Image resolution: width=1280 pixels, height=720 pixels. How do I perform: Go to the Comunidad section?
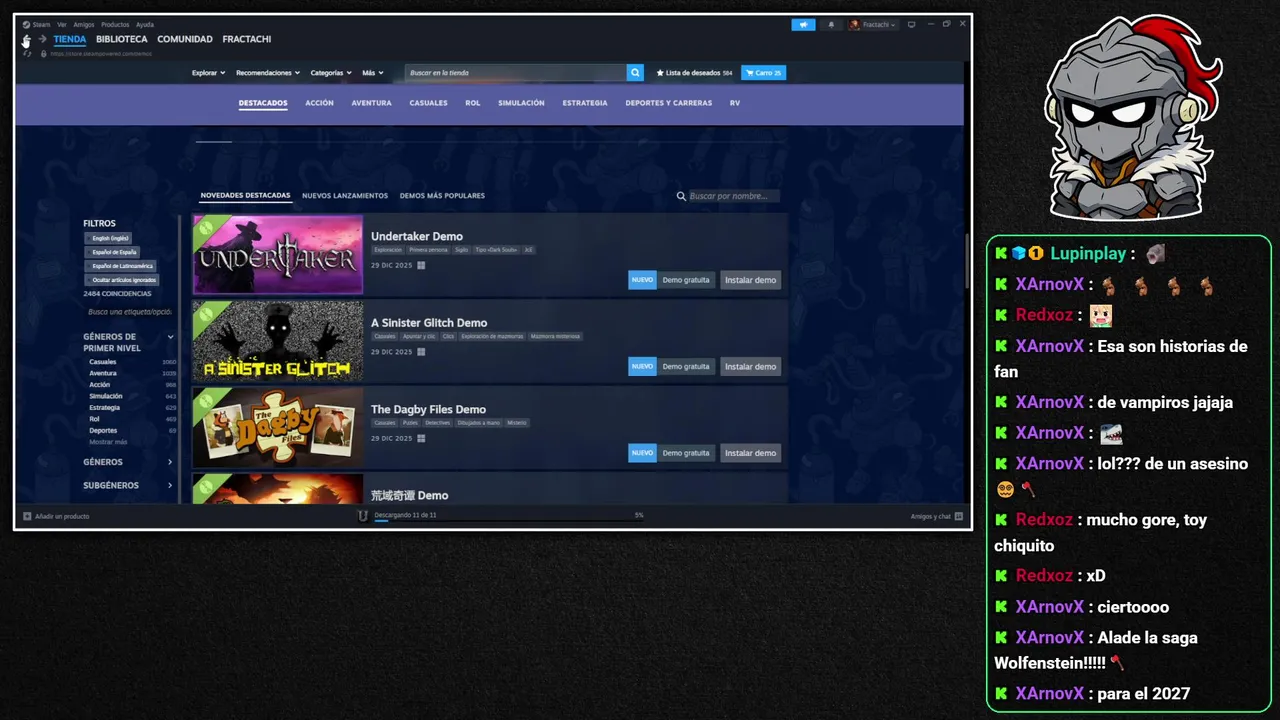(x=185, y=39)
